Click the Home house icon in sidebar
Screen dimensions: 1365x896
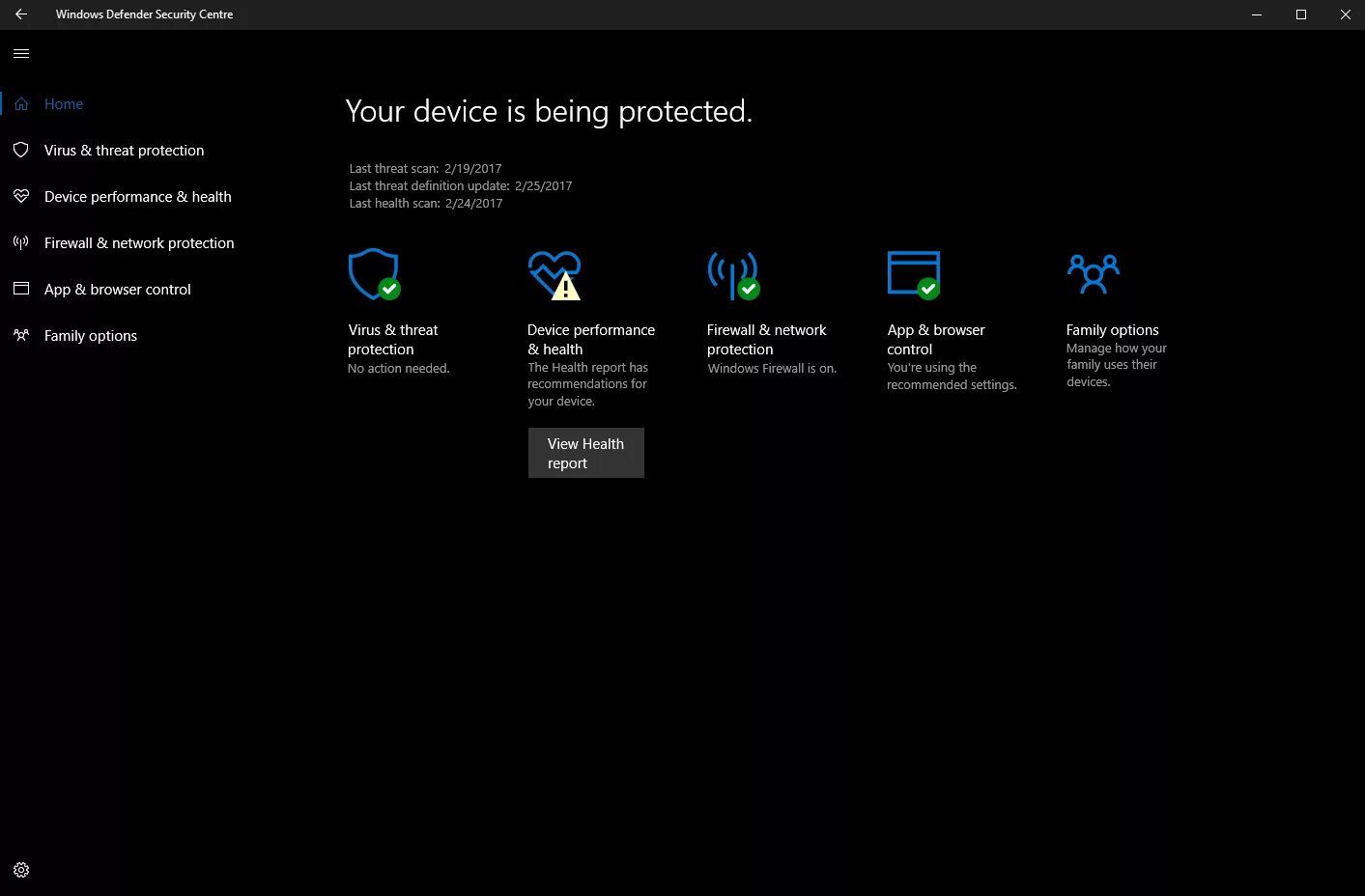[x=21, y=103]
